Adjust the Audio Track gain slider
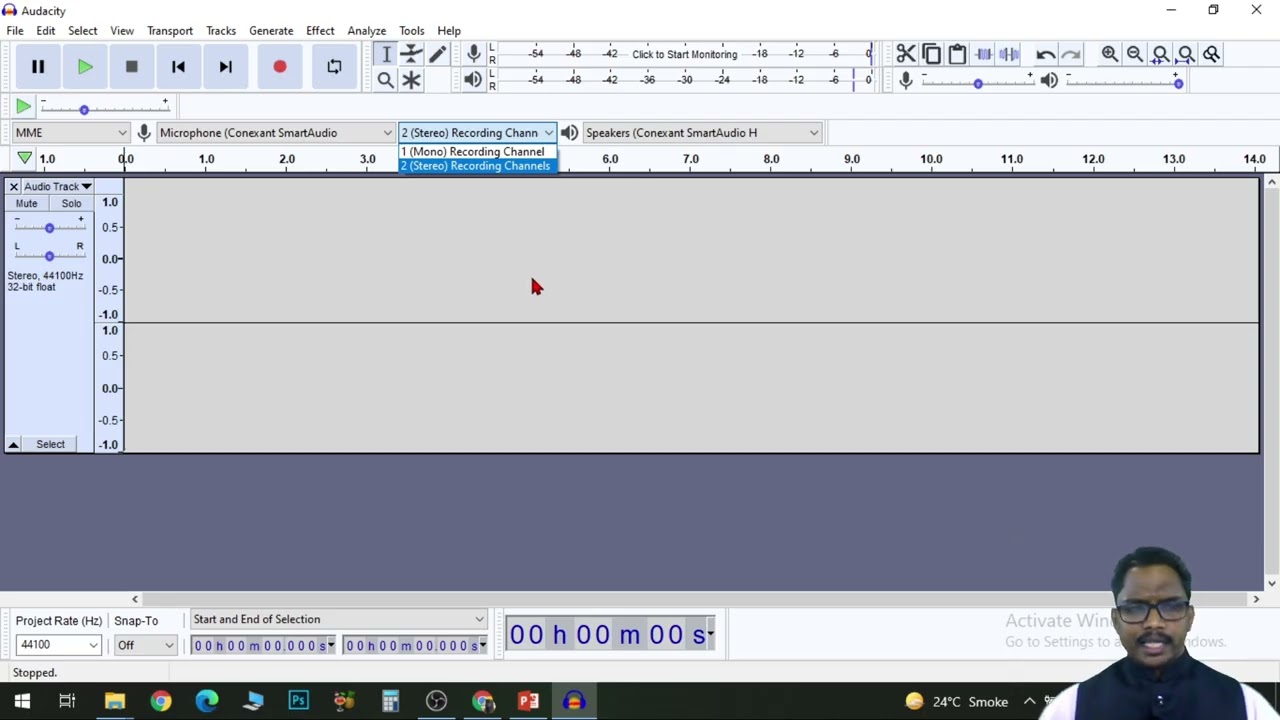Screen dimensions: 1280x720 [49, 228]
